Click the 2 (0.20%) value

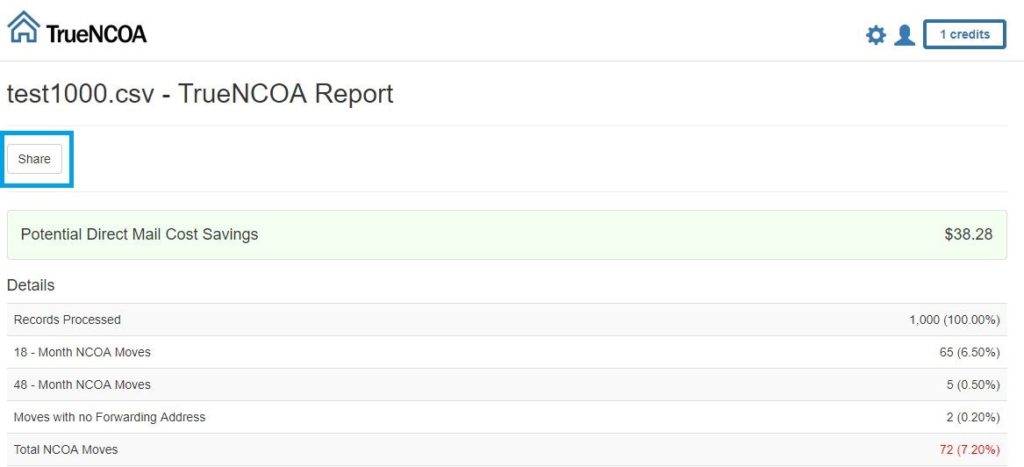[972, 417]
